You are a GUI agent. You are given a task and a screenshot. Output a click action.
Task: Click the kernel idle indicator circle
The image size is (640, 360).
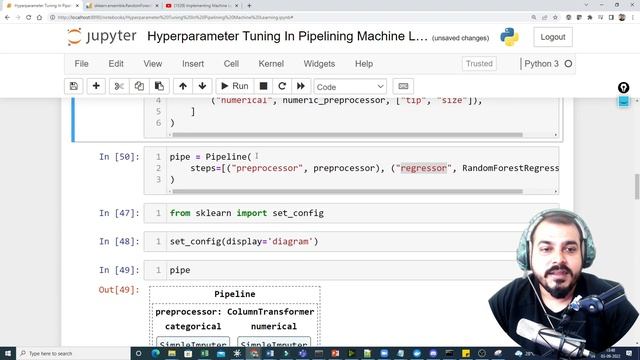tap(568, 64)
